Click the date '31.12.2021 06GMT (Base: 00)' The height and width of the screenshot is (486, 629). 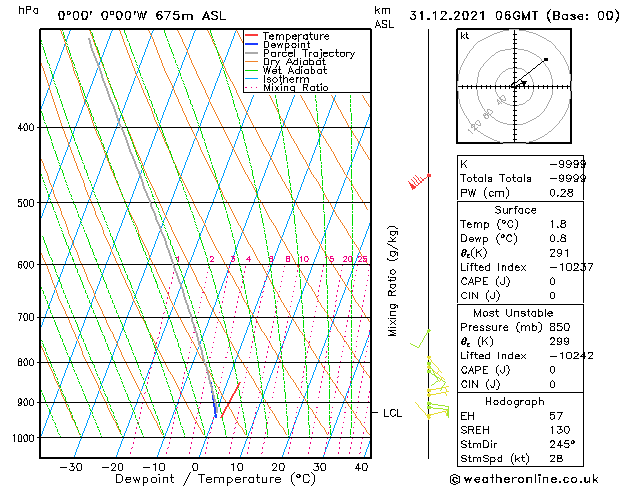(514, 16)
